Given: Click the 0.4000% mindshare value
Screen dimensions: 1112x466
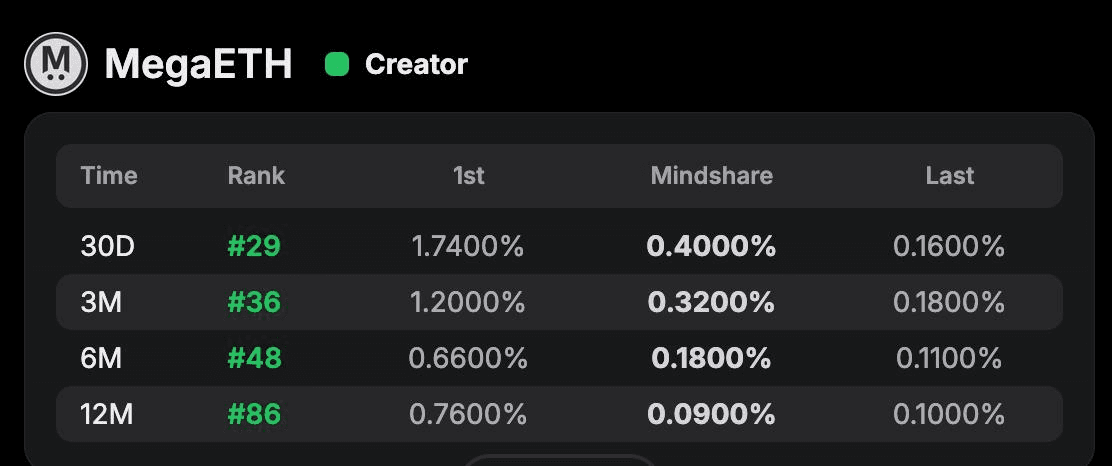Looking at the screenshot, I should (x=711, y=247).
